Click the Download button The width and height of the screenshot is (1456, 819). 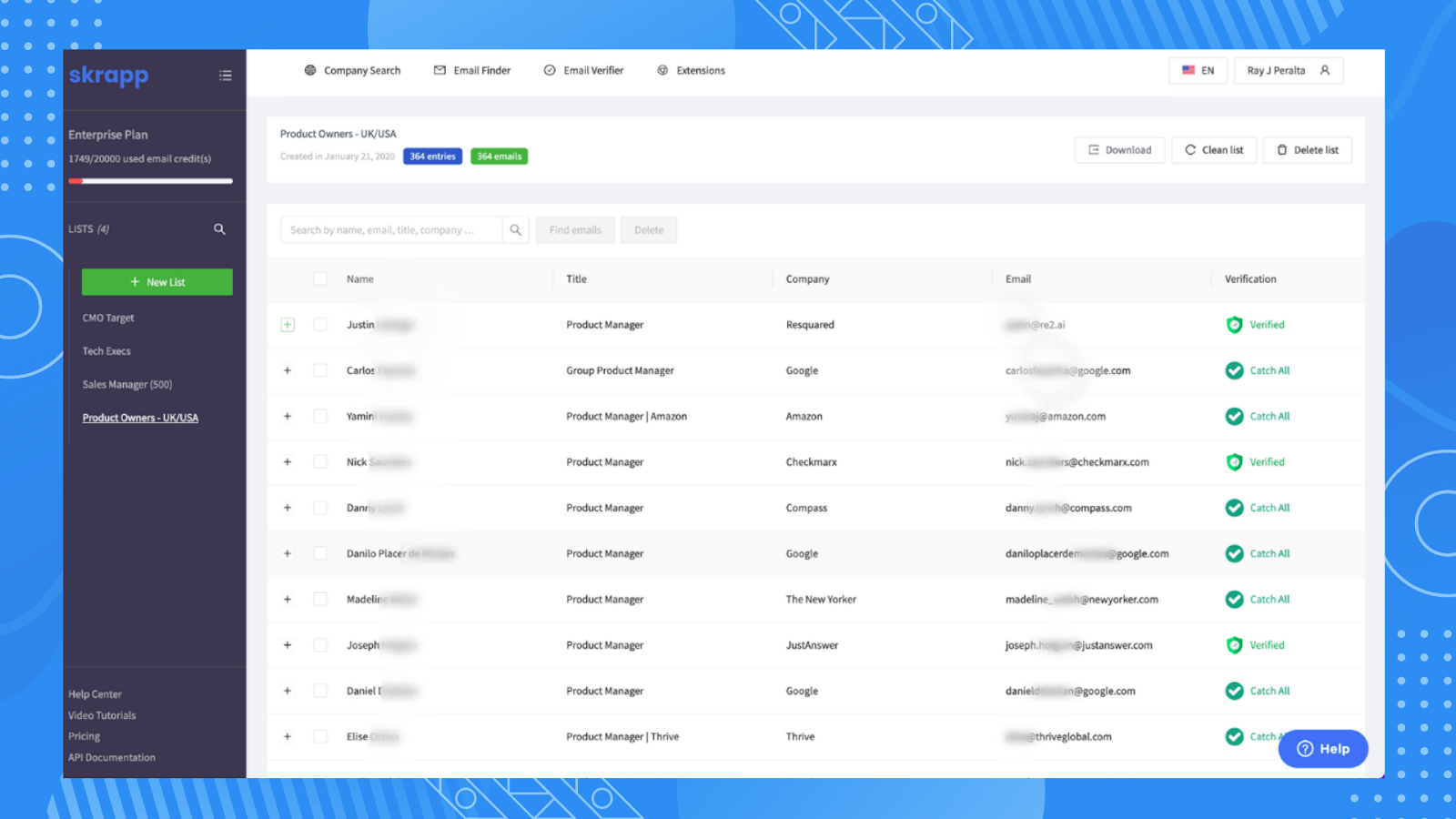1119,150
